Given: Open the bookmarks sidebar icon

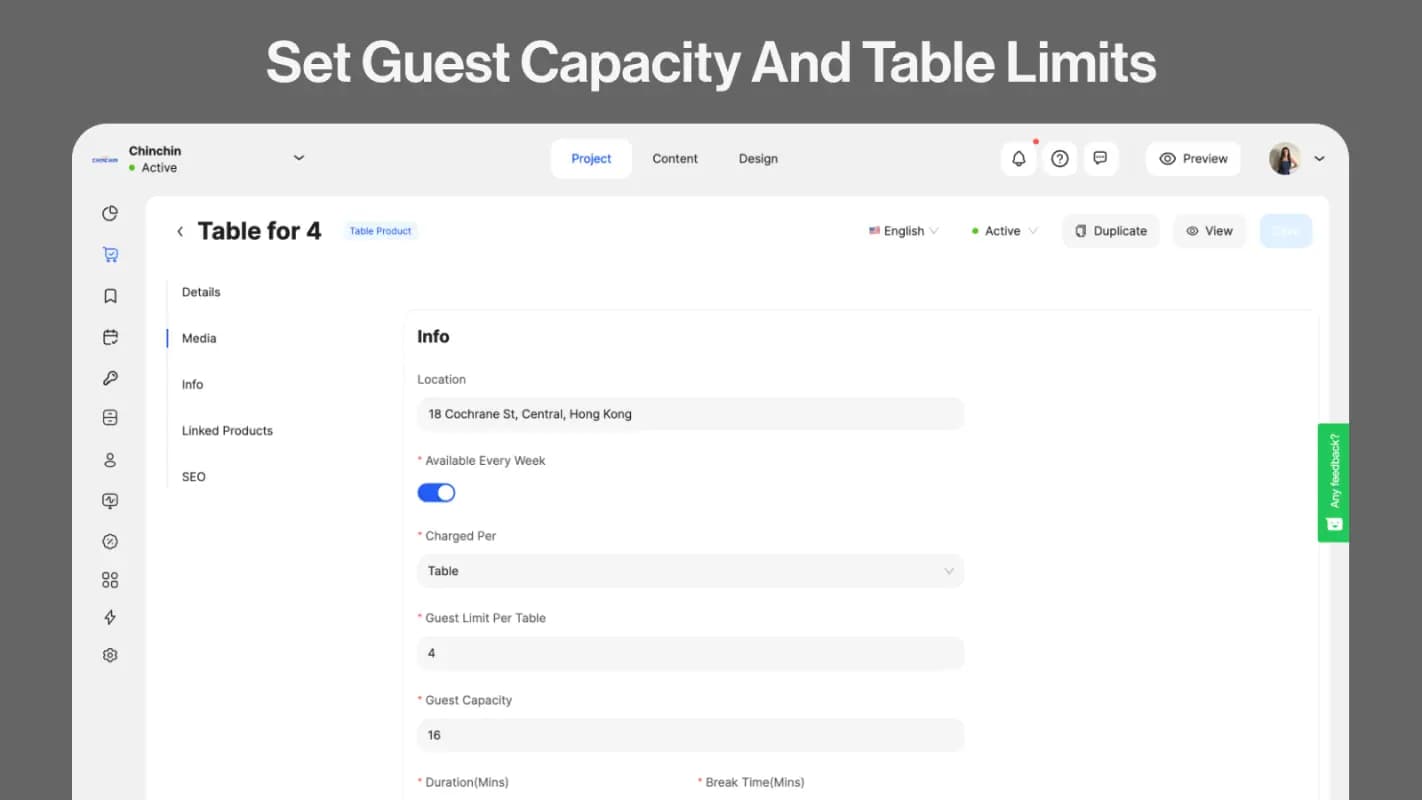Looking at the screenshot, I should (x=110, y=295).
